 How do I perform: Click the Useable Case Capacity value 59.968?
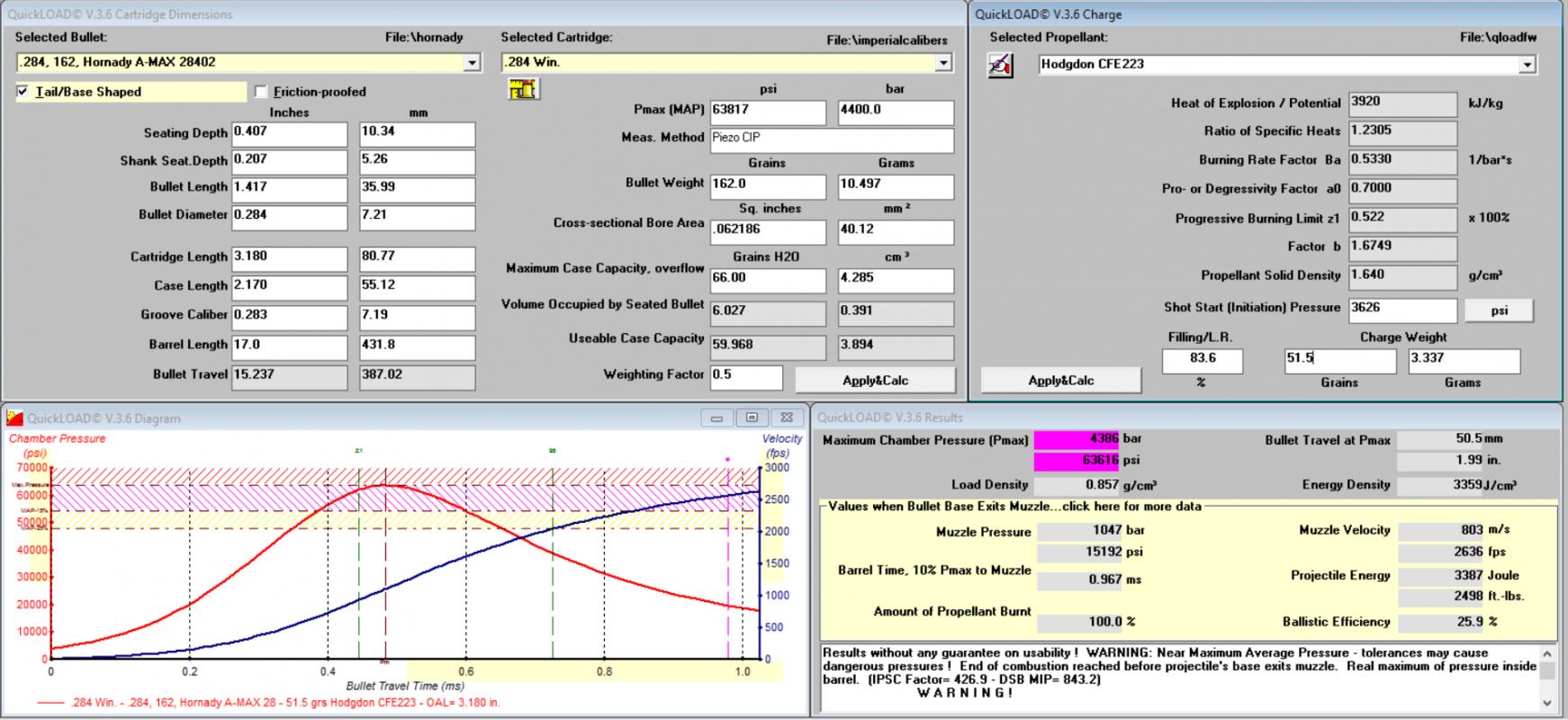point(768,347)
